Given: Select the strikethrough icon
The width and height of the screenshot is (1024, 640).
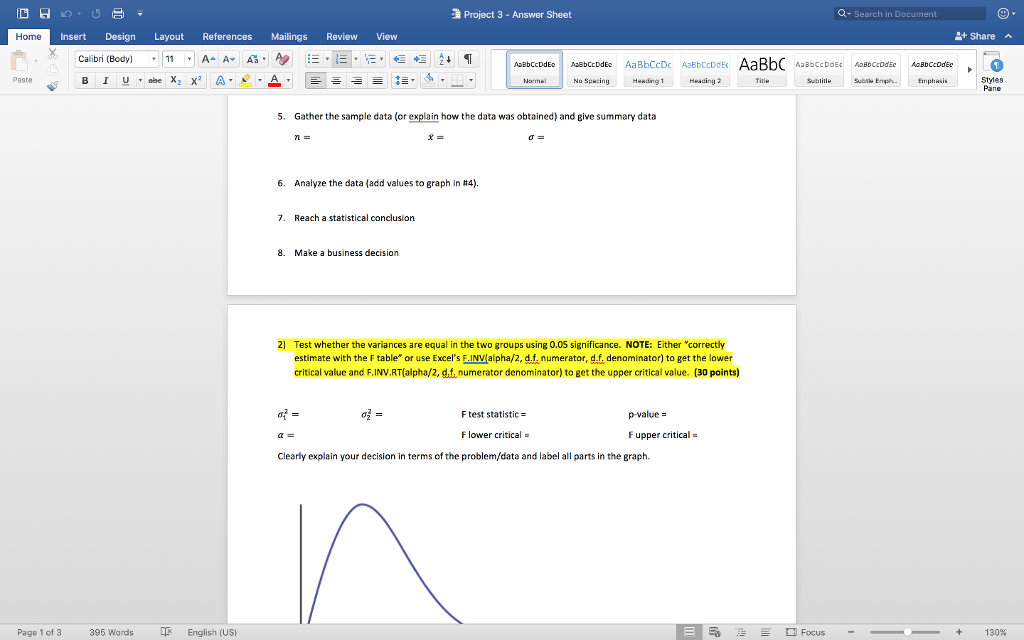Looking at the screenshot, I should pos(157,80).
